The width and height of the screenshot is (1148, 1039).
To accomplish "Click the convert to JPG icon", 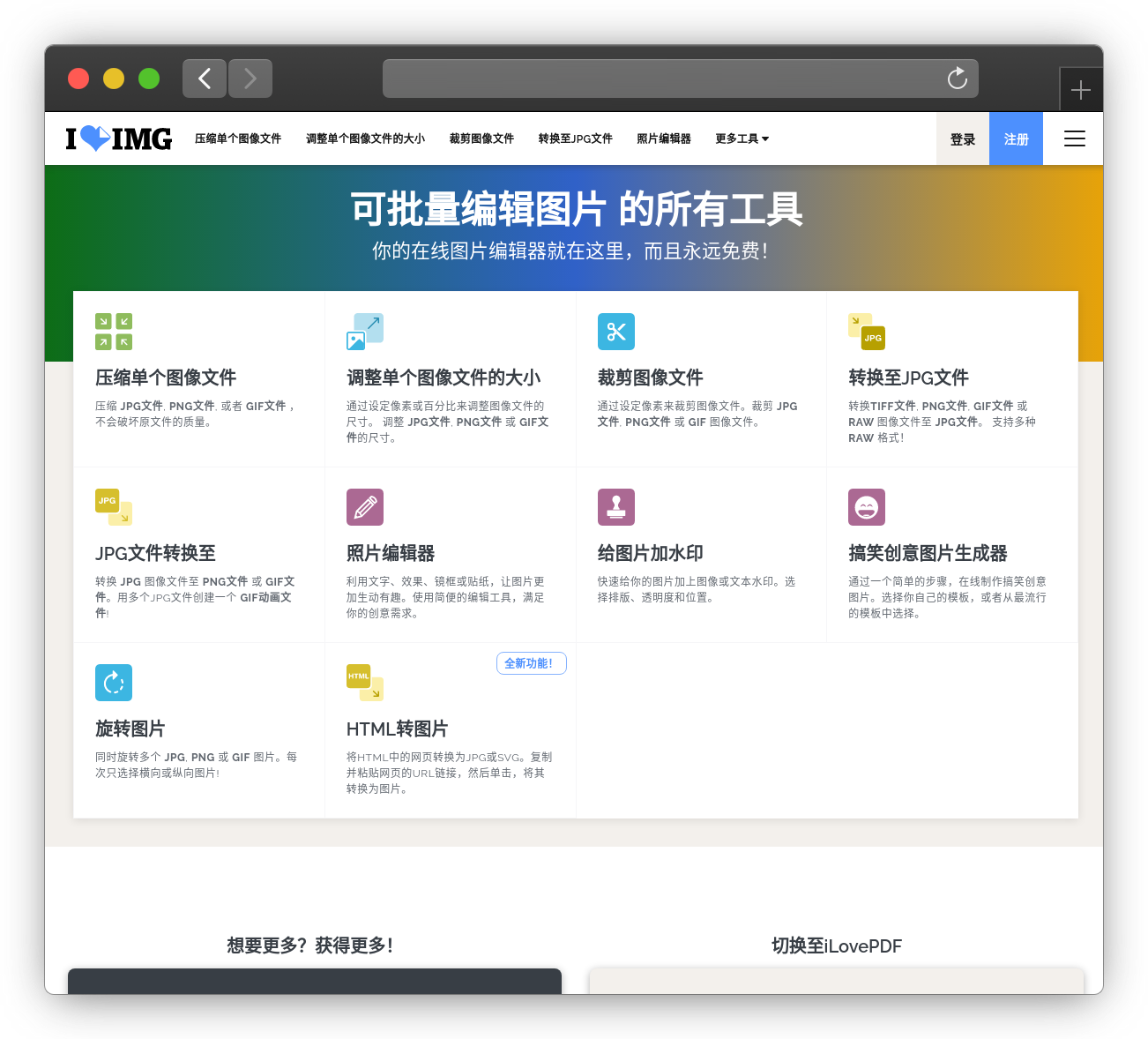I will (866, 332).
